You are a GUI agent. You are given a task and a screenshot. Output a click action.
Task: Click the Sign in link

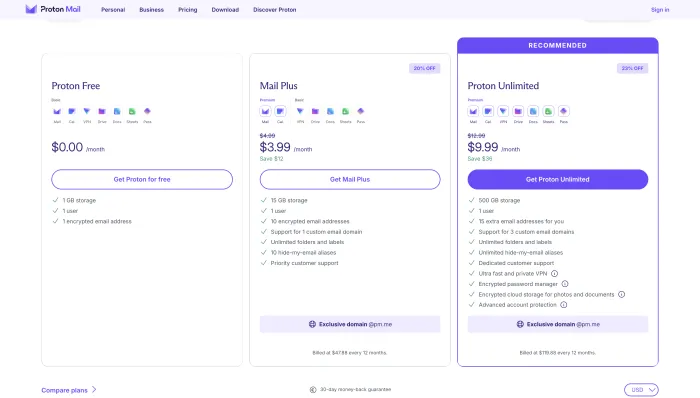point(660,9)
